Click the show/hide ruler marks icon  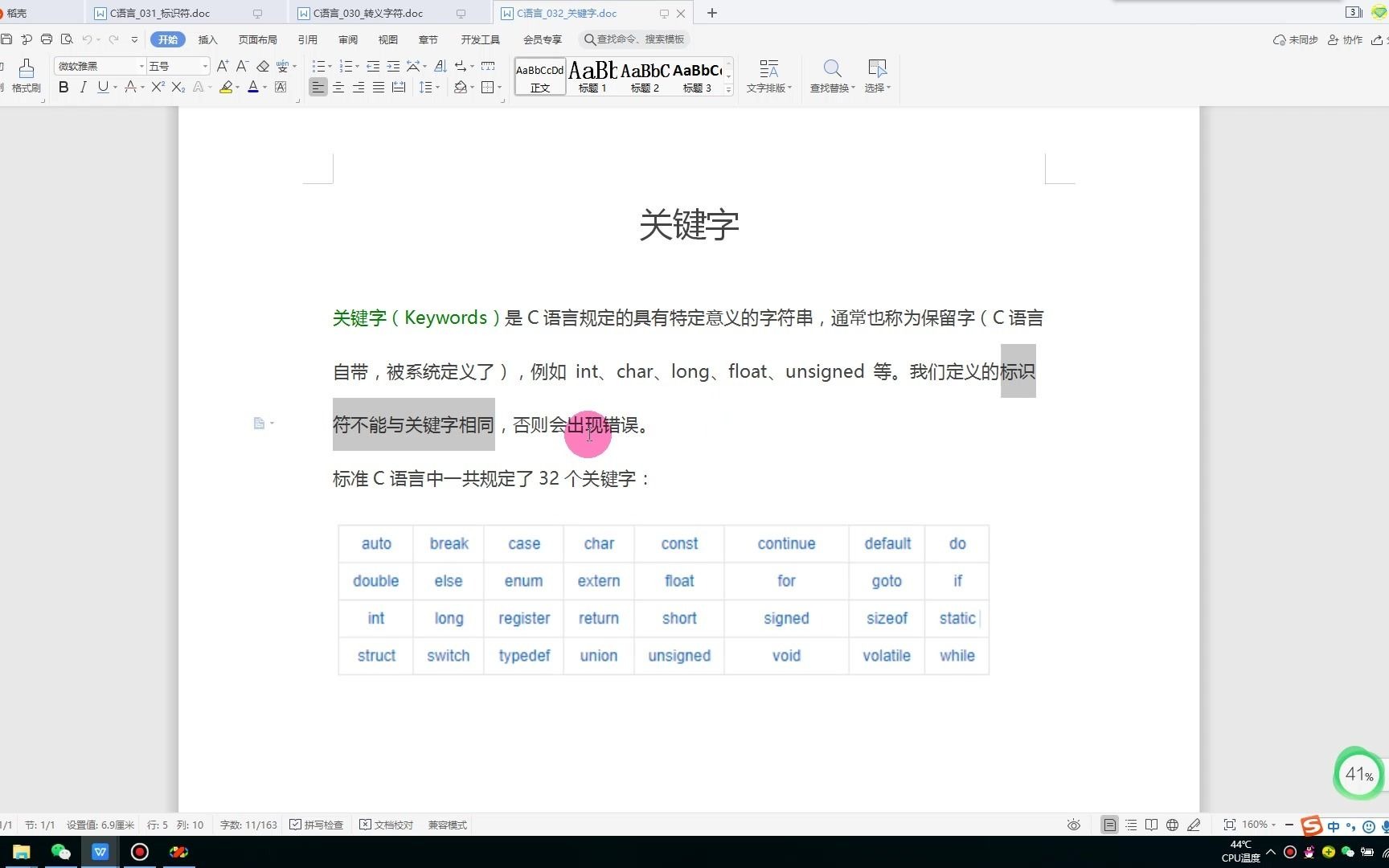(488, 66)
